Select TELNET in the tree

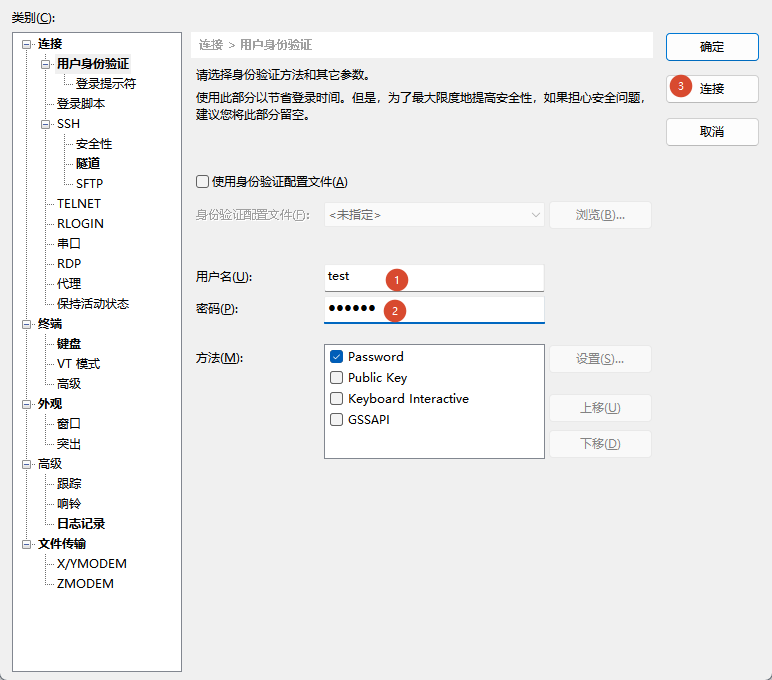pos(79,204)
